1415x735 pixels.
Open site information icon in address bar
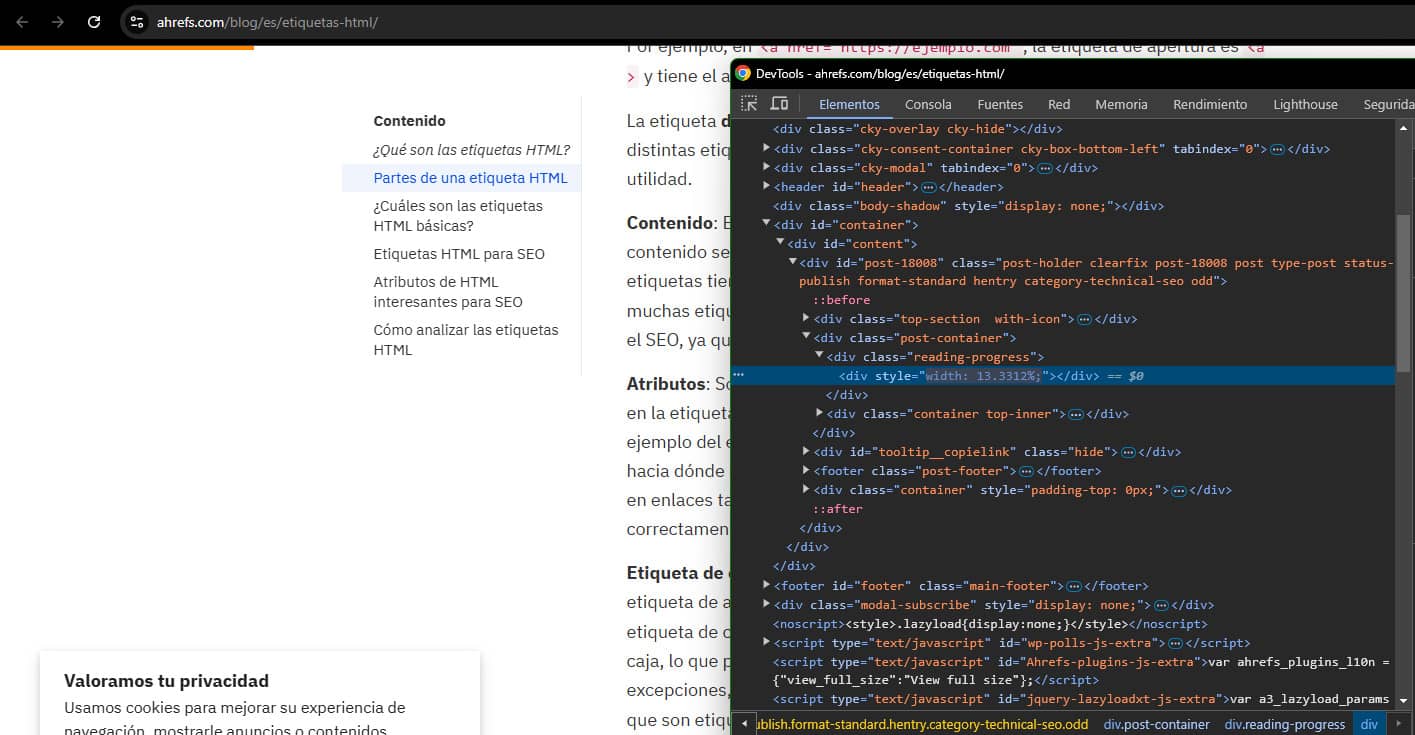point(137,22)
